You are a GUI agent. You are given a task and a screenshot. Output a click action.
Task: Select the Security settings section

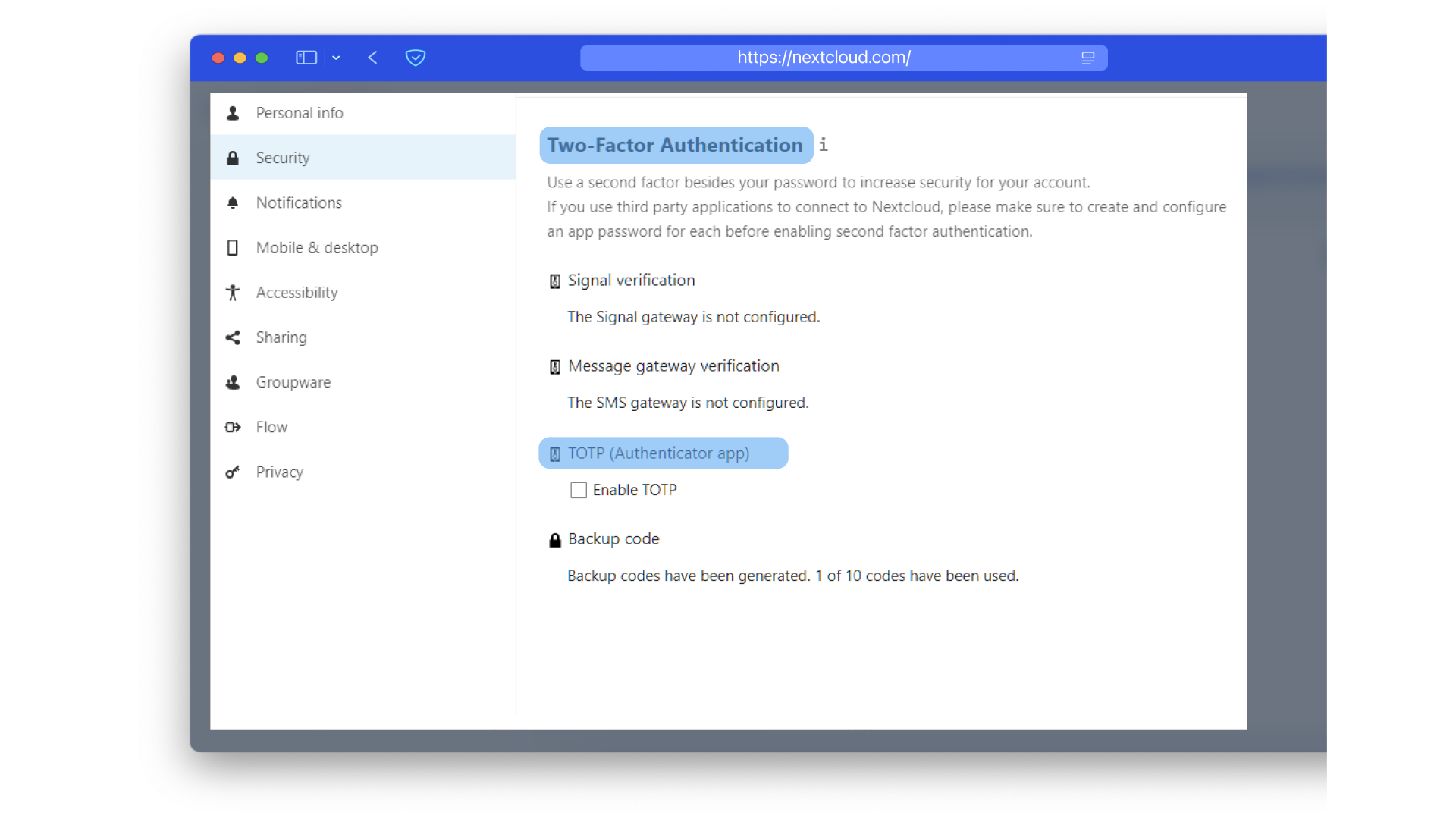[362, 158]
